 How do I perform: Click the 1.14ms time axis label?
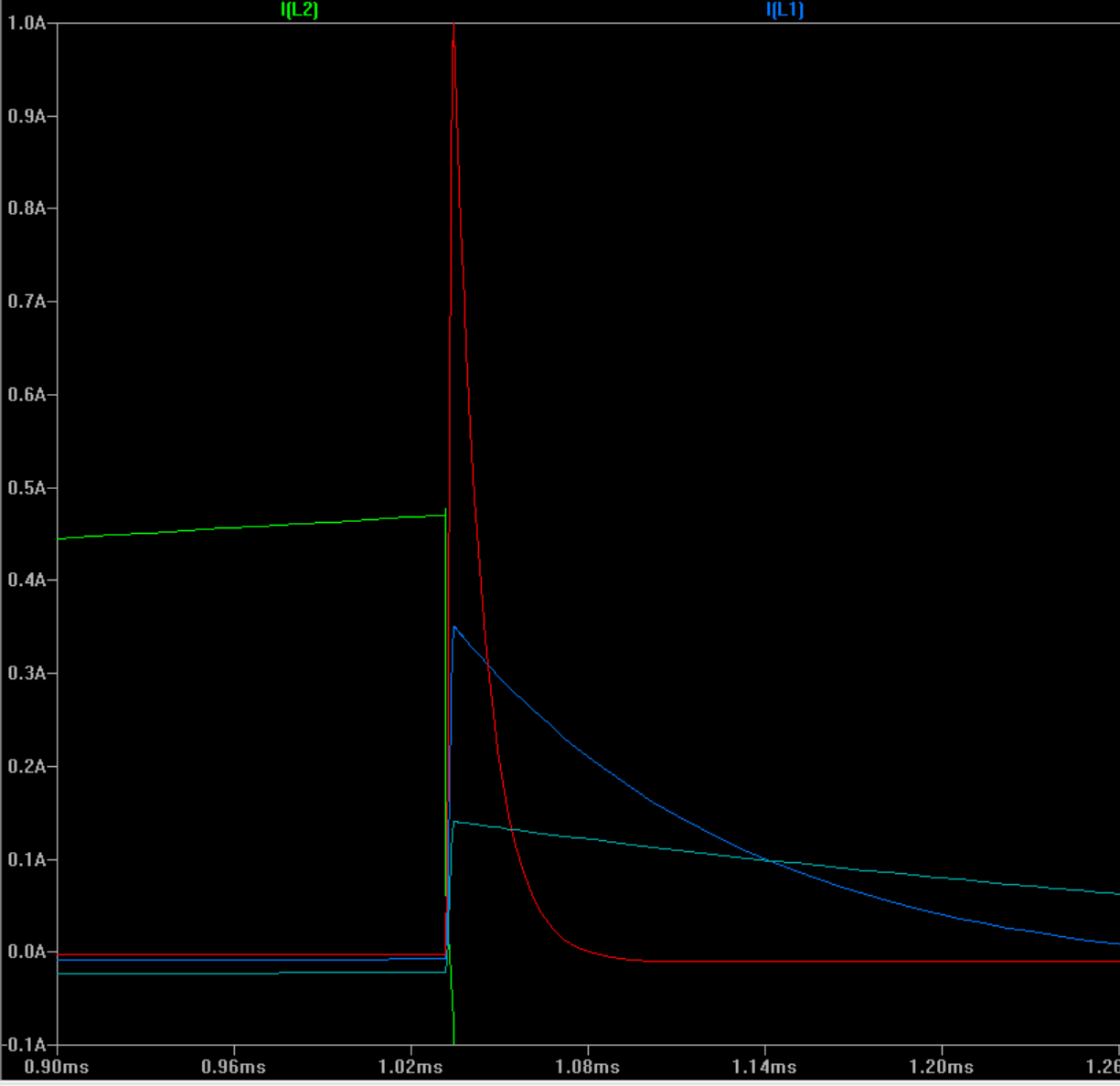point(764,1067)
